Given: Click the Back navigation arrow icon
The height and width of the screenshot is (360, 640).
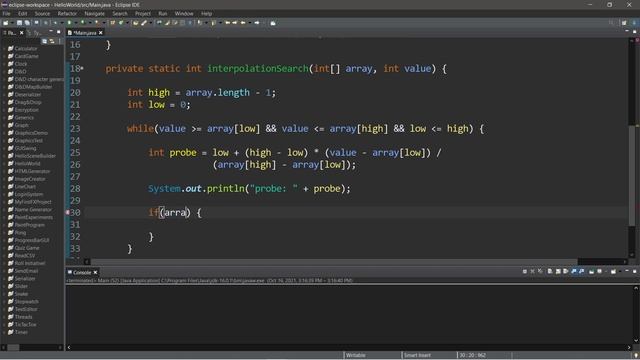Looking at the screenshot, I should 243,23.
